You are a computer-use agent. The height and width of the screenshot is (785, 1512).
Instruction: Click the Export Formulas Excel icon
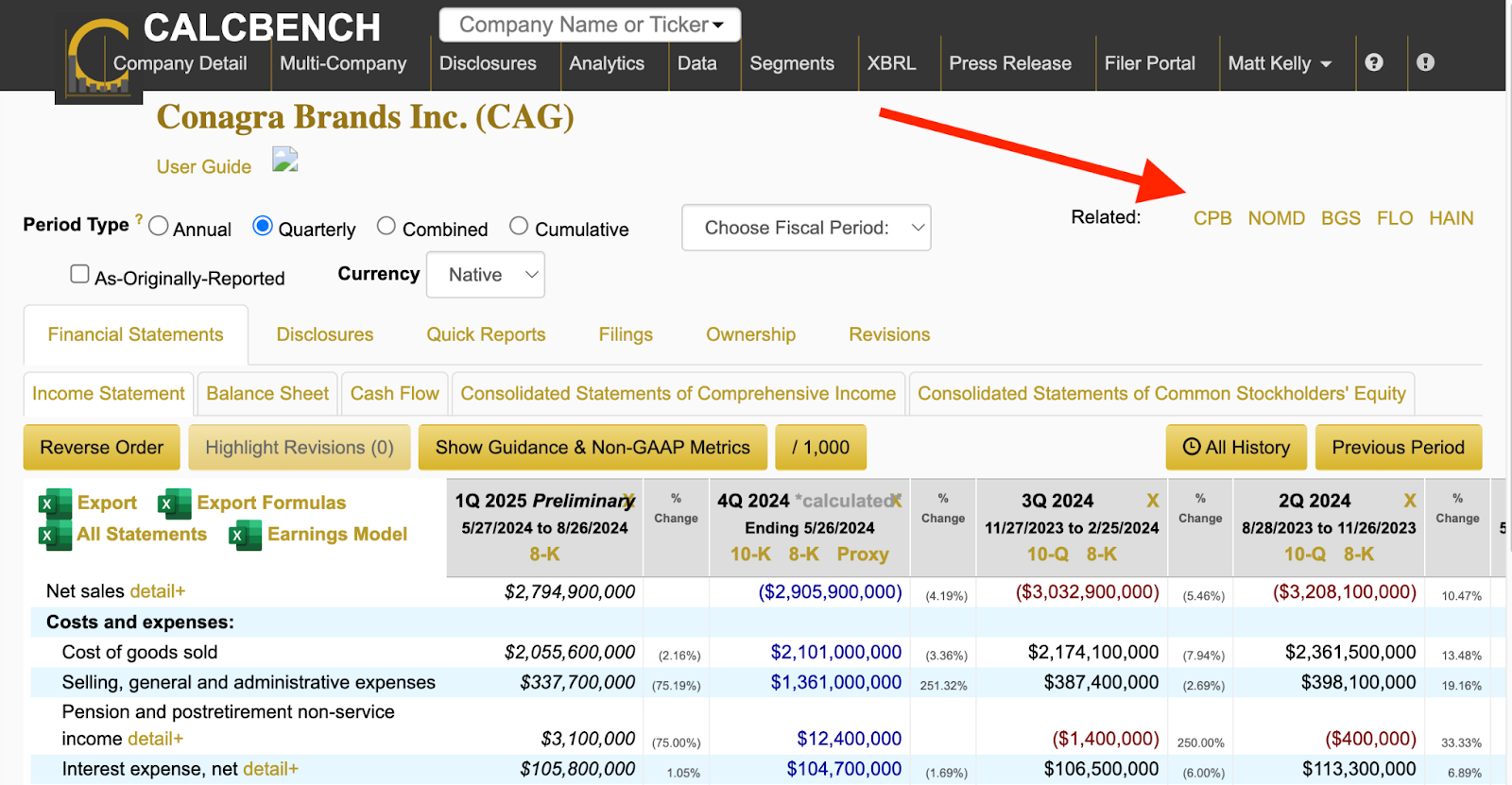click(x=175, y=503)
